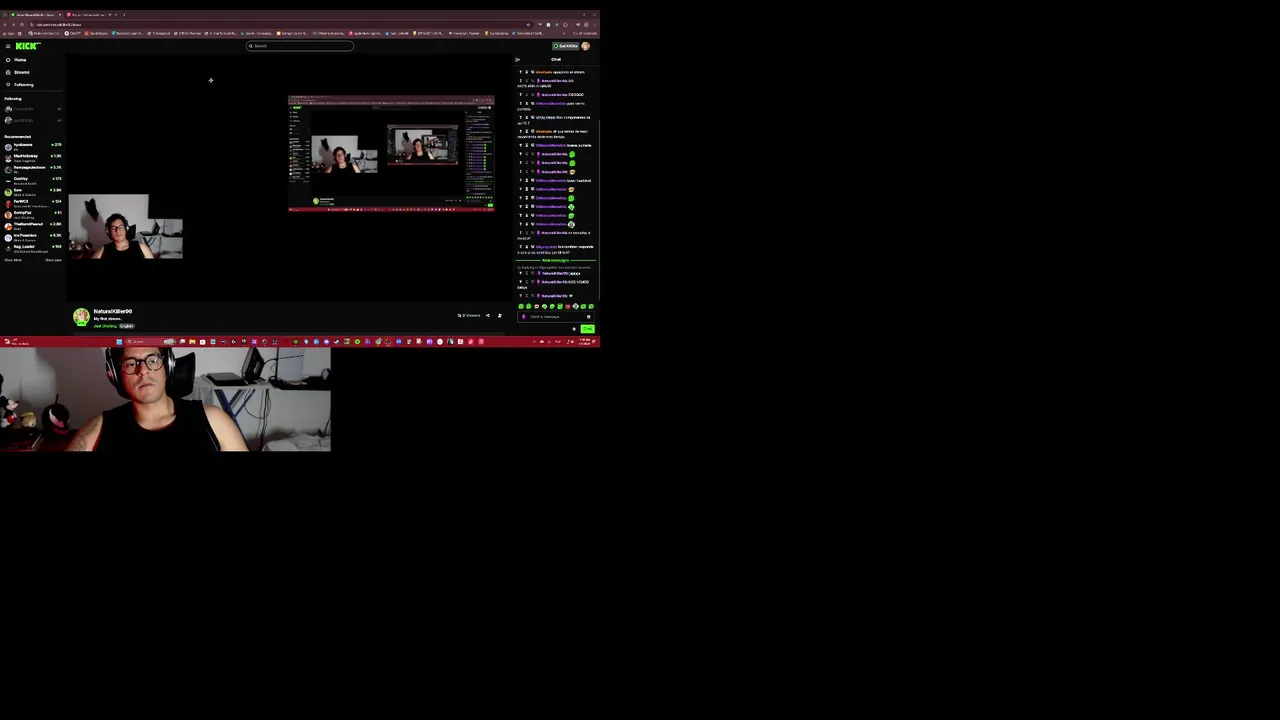
Task: Open a new browser tab
Action: click(x=124, y=15)
